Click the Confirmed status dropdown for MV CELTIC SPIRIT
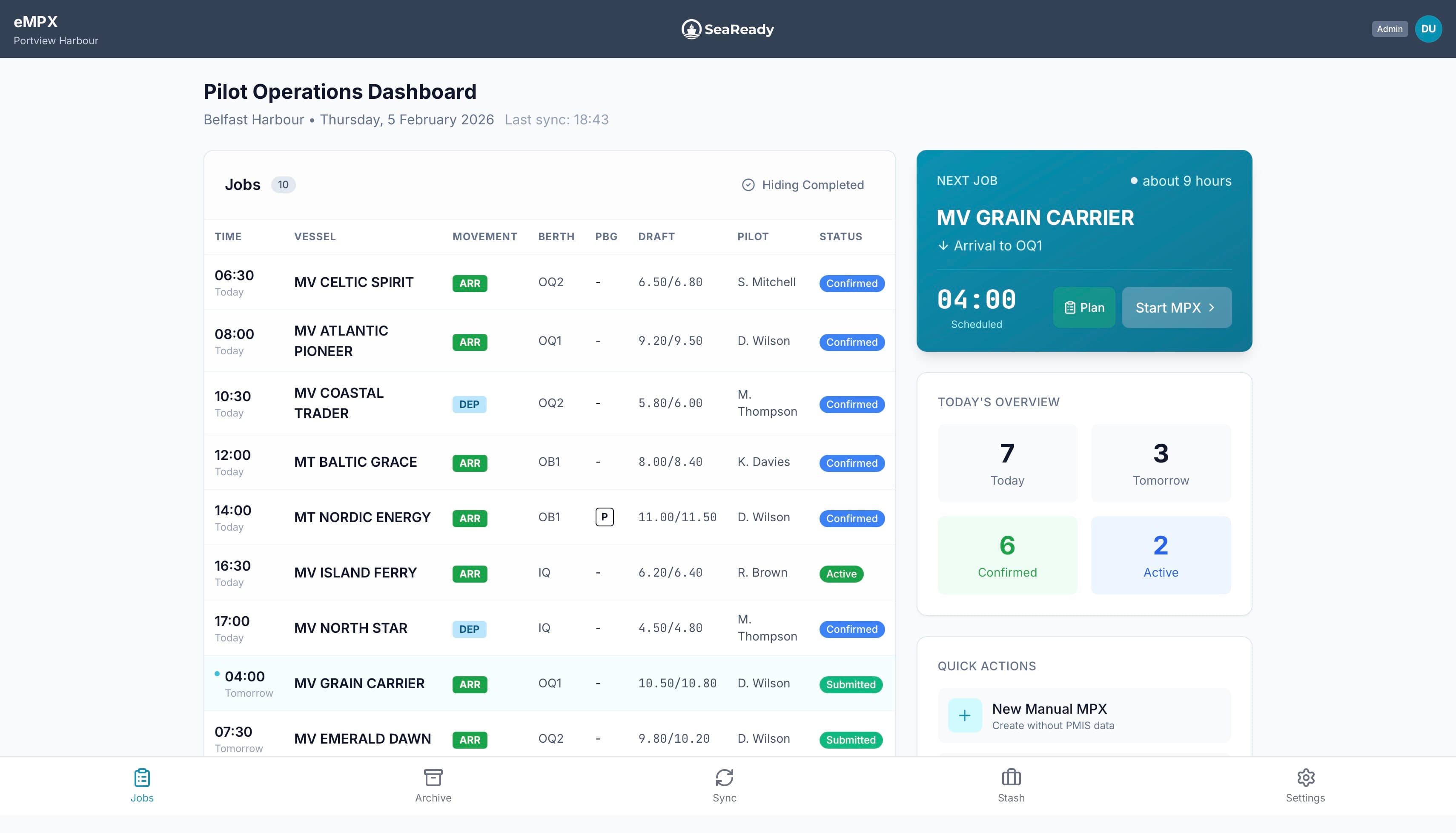The height and width of the screenshot is (833, 1456). (x=851, y=283)
